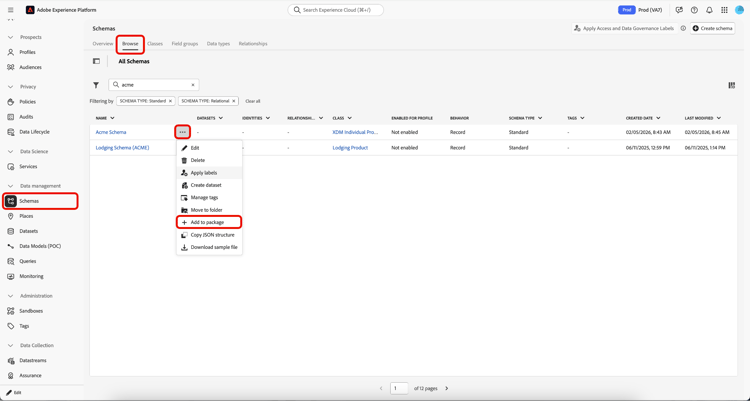Switch to the Browse tab

click(x=130, y=44)
